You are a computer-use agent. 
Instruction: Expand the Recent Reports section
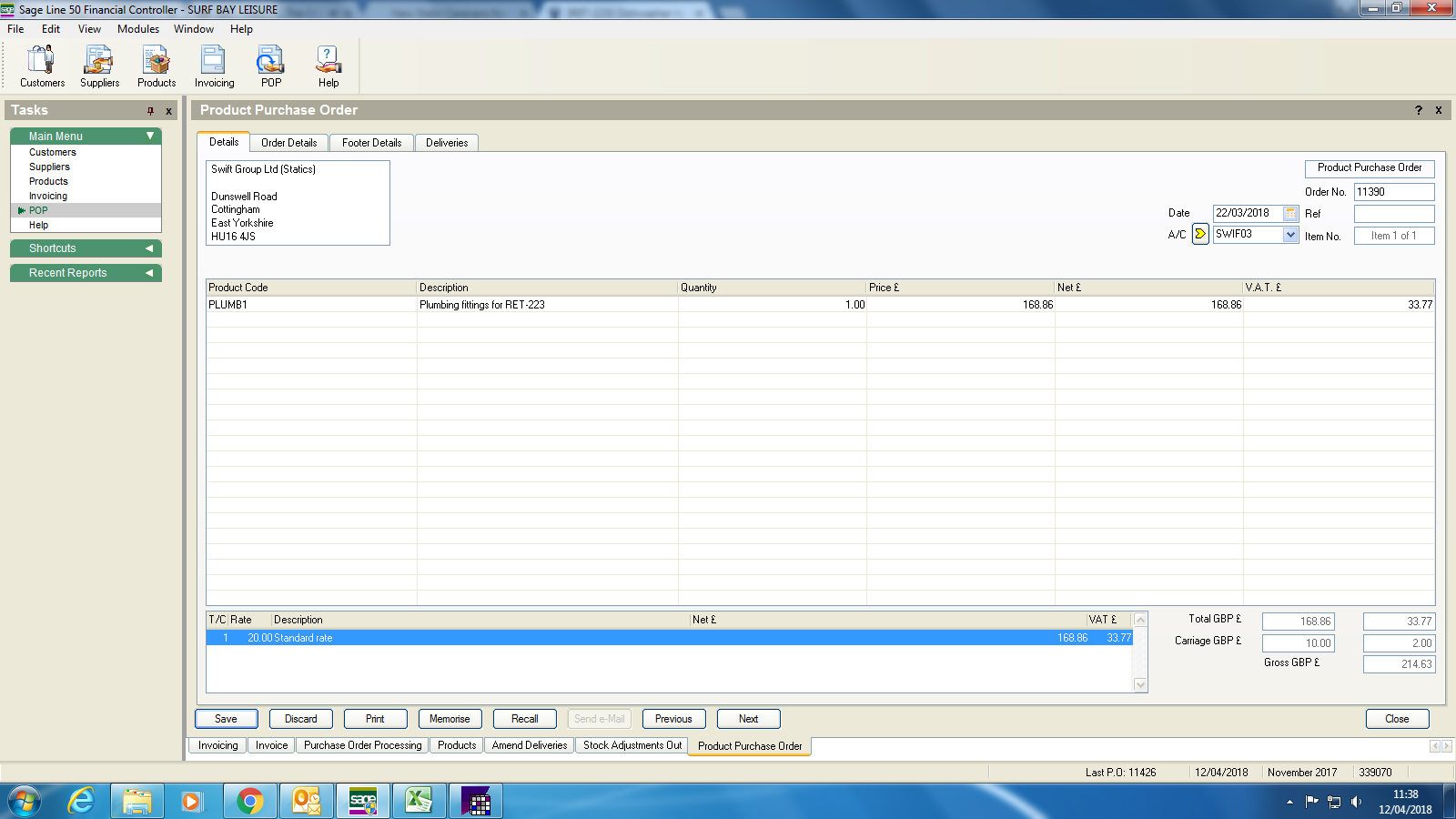point(149,273)
